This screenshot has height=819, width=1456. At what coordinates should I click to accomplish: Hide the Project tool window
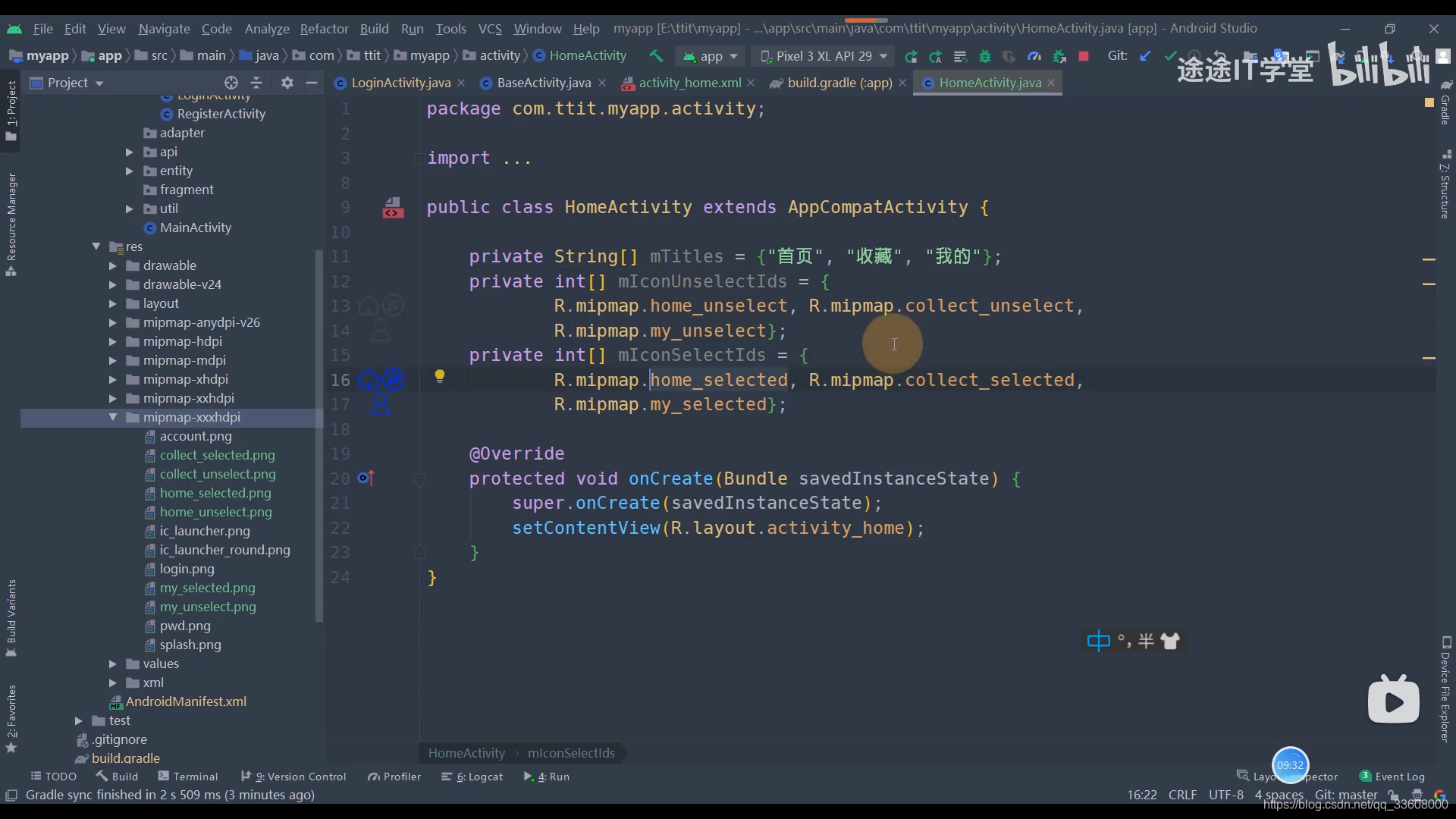pos(312,83)
